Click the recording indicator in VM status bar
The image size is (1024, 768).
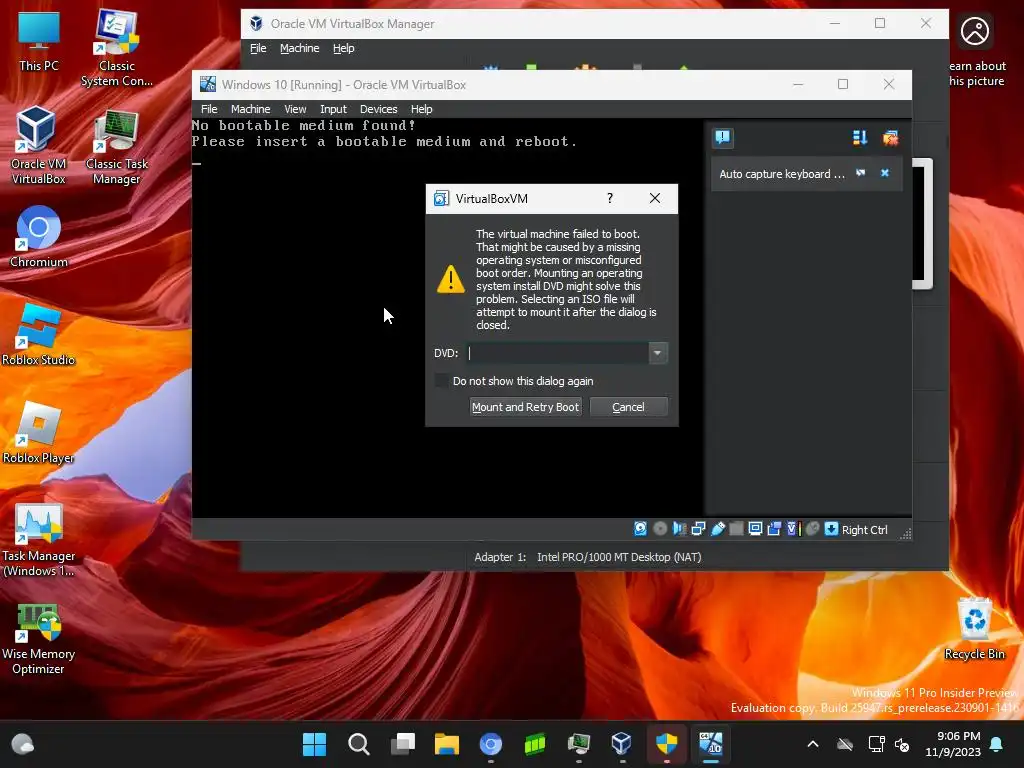pos(774,529)
